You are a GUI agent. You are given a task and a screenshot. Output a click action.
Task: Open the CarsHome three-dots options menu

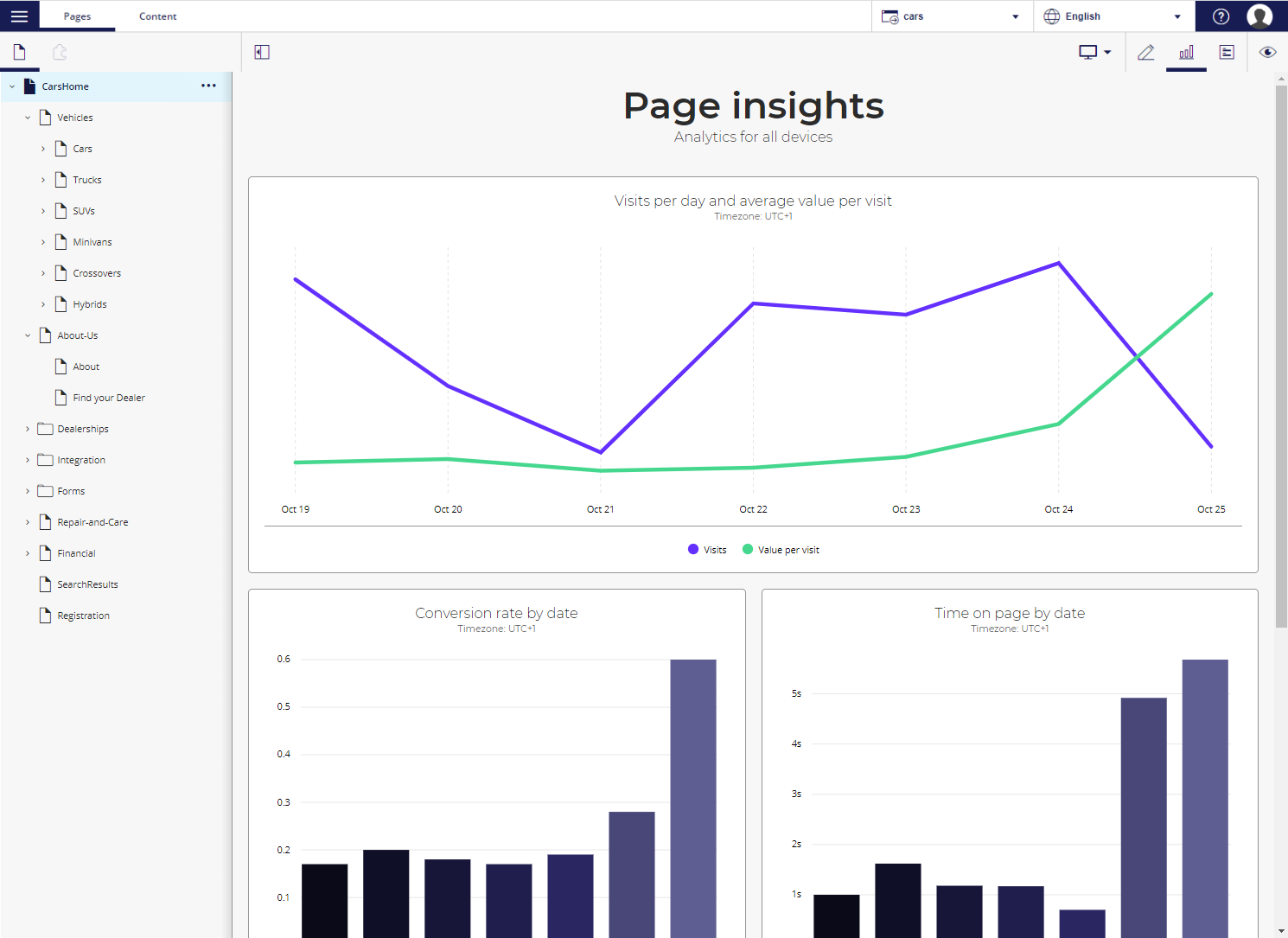[208, 86]
